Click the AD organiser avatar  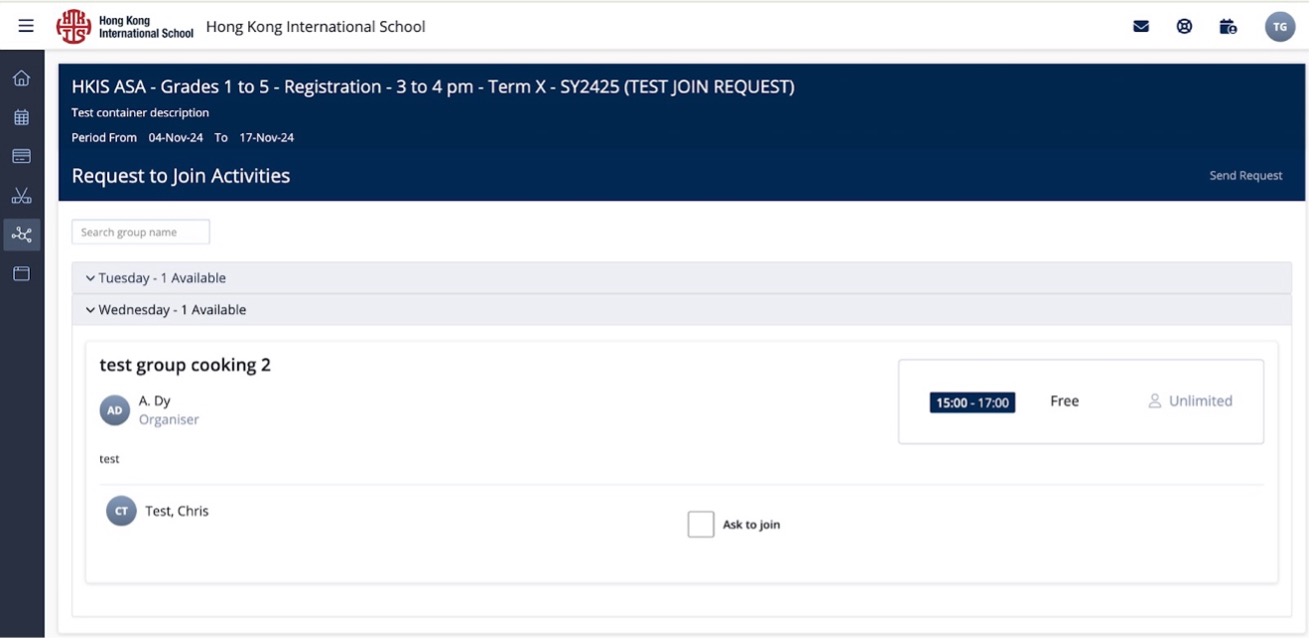pyautogui.click(x=115, y=410)
